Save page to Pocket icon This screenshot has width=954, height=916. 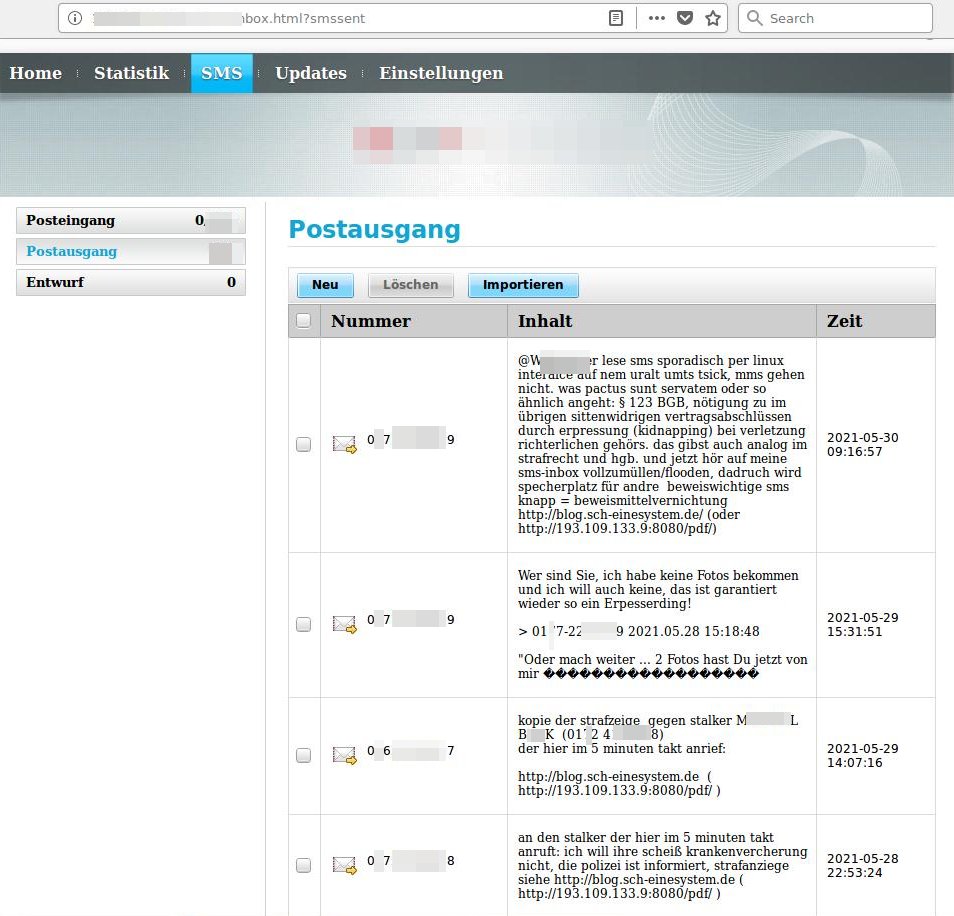pyautogui.click(x=685, y=18)
